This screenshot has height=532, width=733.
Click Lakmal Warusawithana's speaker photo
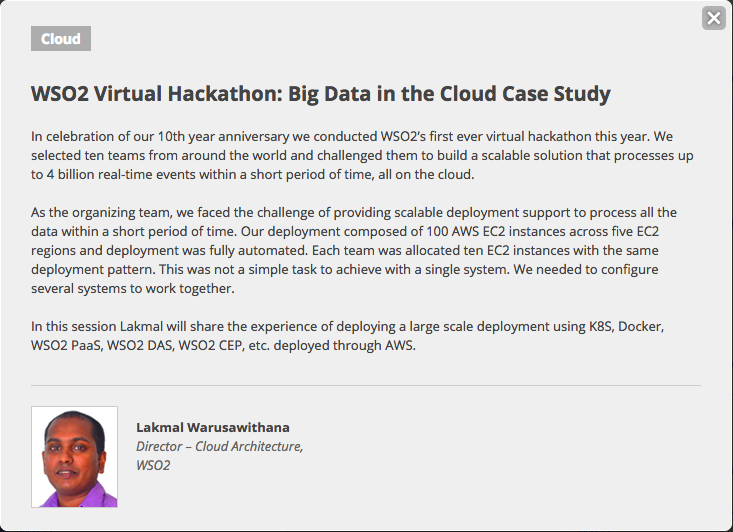click(x=74, y=456)
